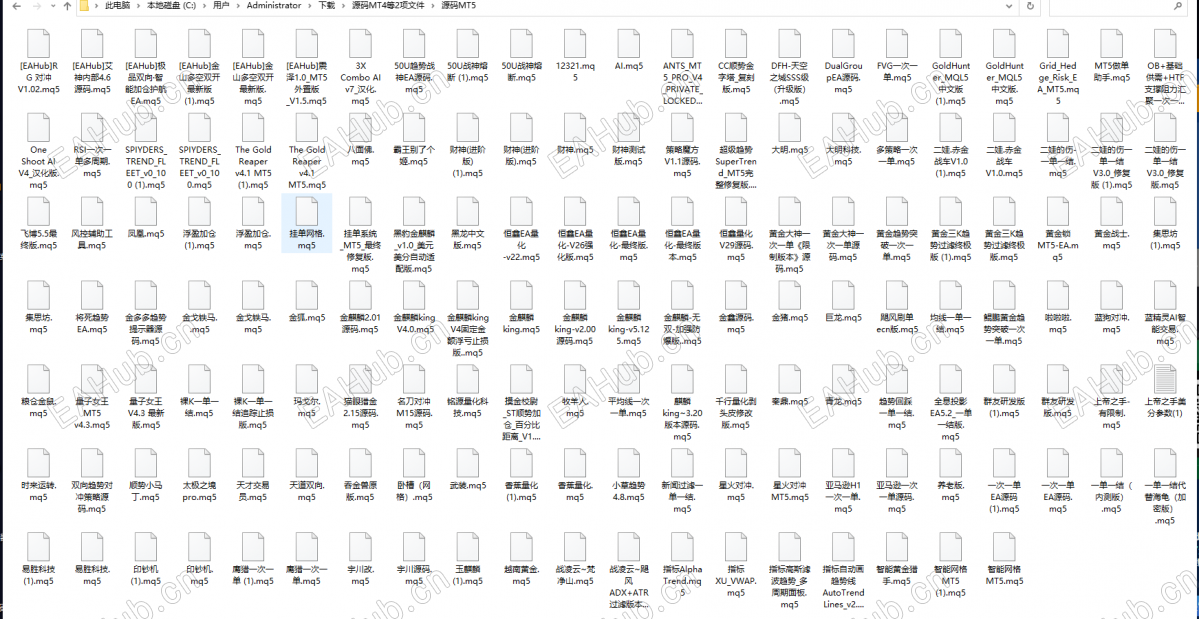
Task: Select the One Shoot AI V4 file icon
Action: [x=39, y=127]
